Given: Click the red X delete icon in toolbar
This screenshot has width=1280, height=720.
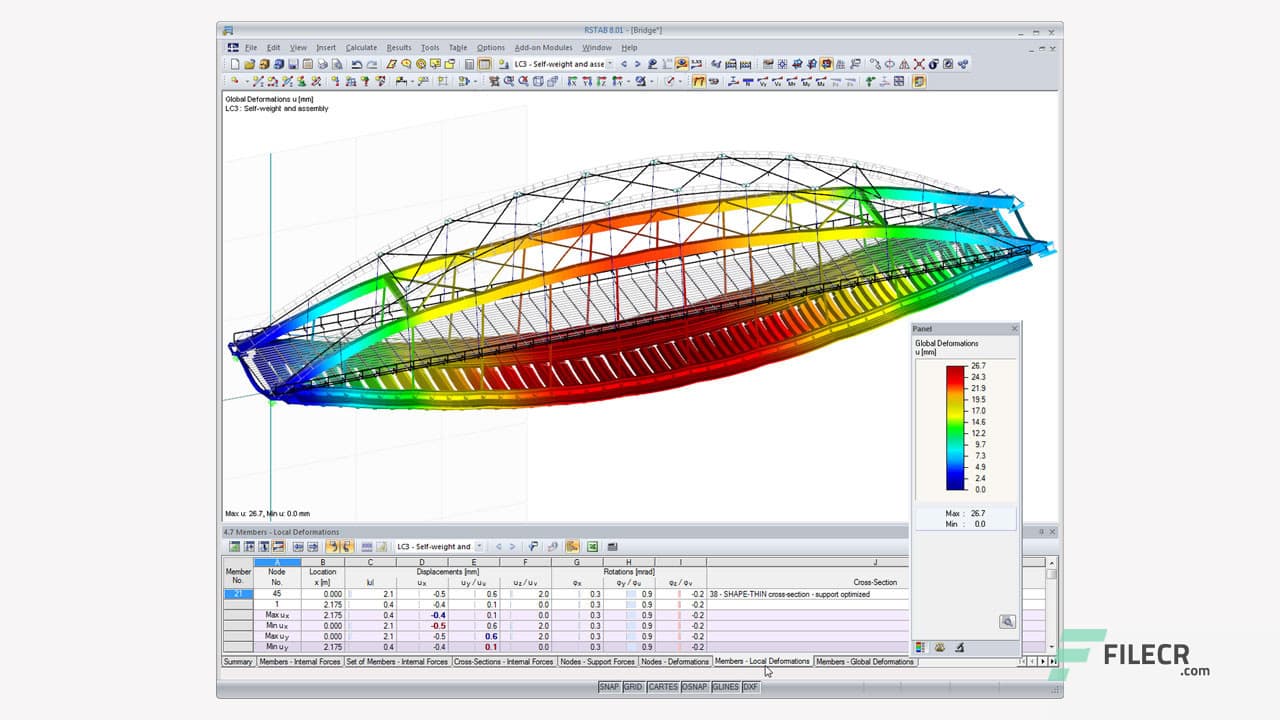Looking at the screenshot, I should tap(918, 64).
